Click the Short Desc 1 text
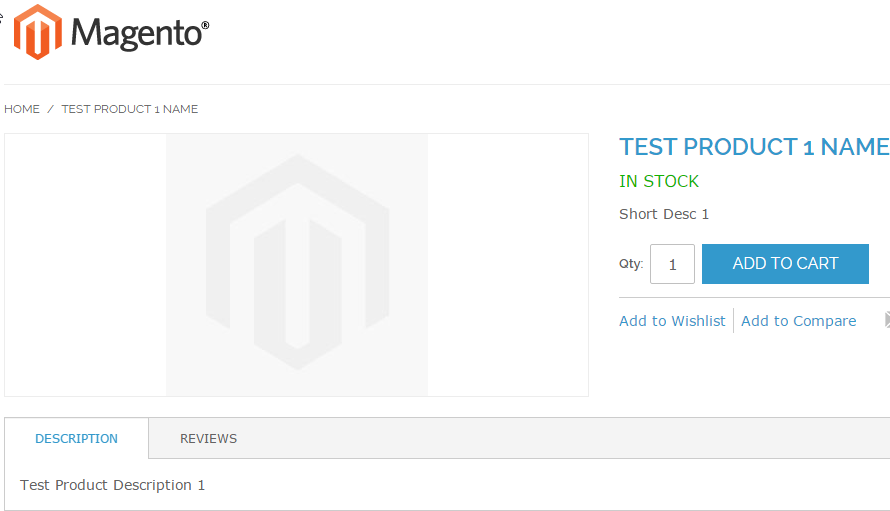 coord(664,214)
